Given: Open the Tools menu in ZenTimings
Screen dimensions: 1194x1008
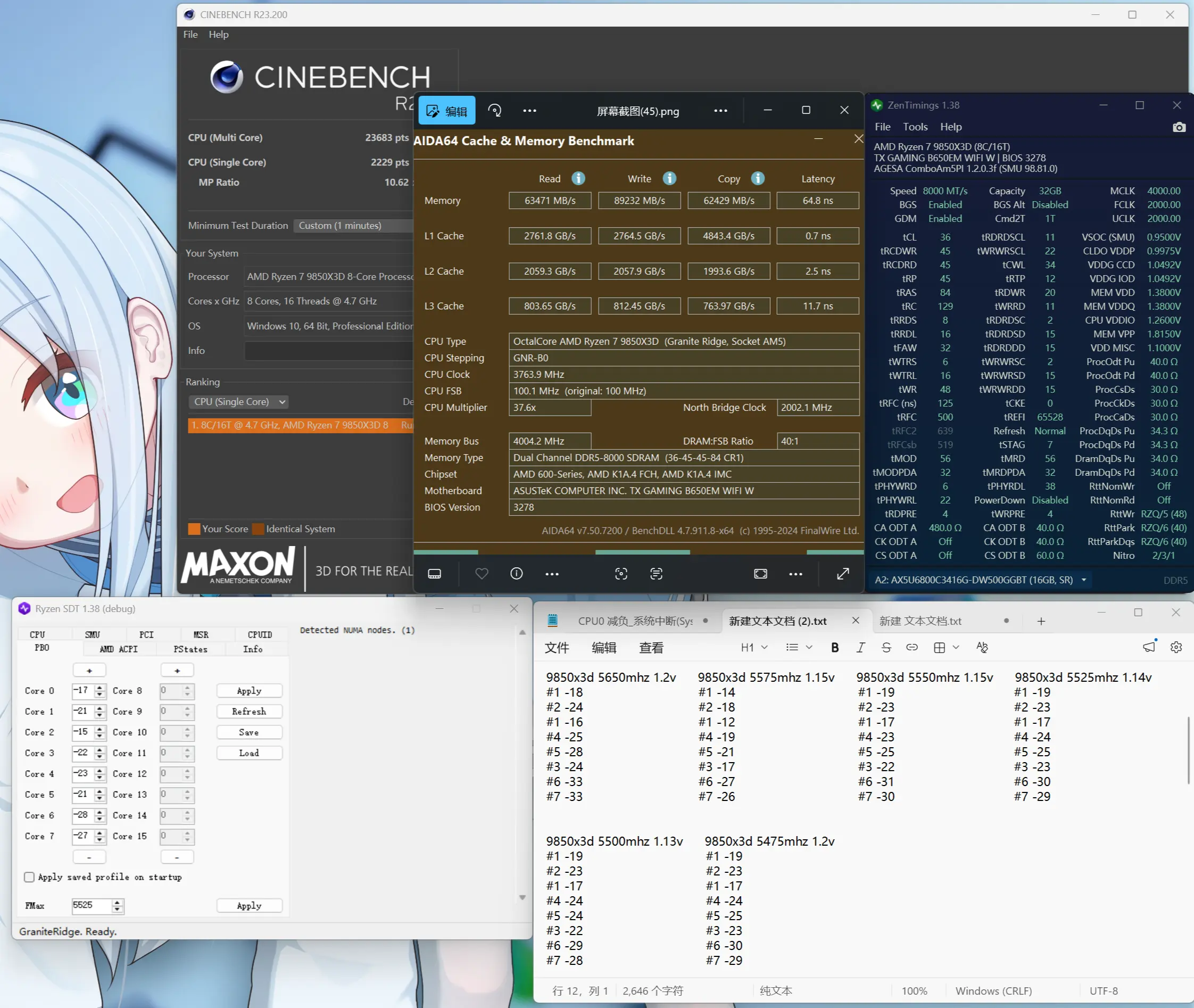Looking at the screenshot, I should pyautogui.click(x=915, y=127).
